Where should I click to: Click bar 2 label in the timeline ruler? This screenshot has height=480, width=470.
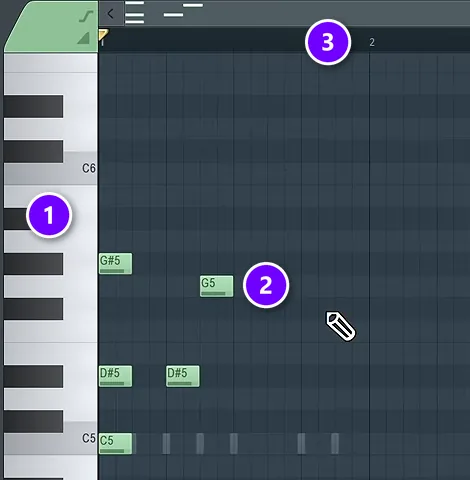[372, 42]
